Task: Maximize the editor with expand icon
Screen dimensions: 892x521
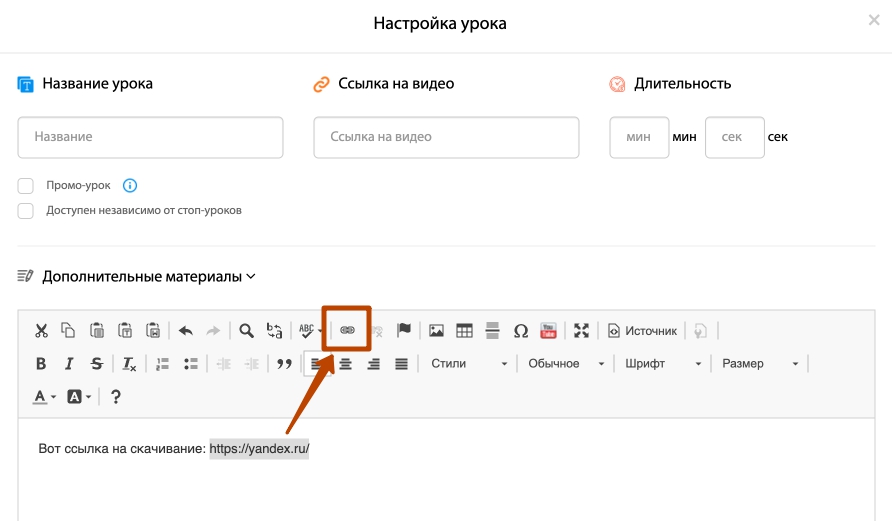Action: [581, 330]
